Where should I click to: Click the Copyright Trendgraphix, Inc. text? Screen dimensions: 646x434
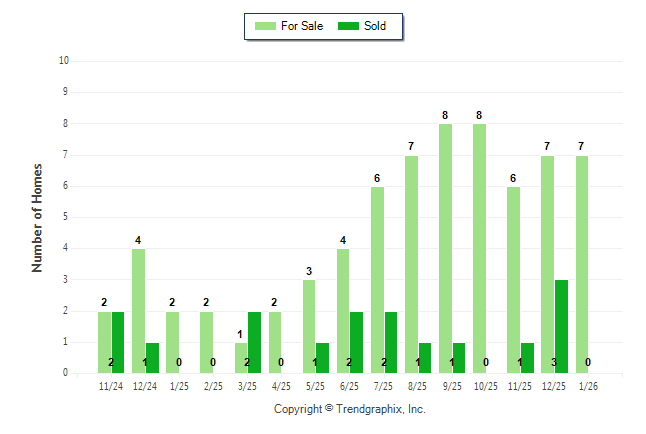[350, 409]
